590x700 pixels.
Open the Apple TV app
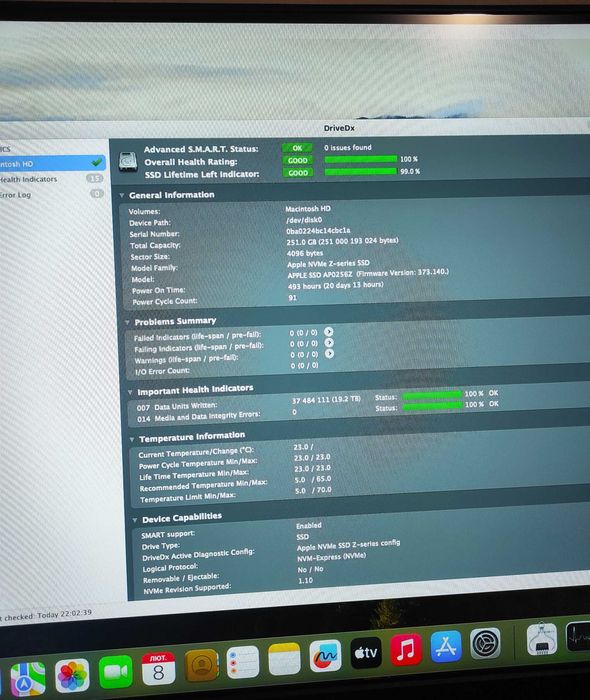pyautogui.click(x=366, y=652)
